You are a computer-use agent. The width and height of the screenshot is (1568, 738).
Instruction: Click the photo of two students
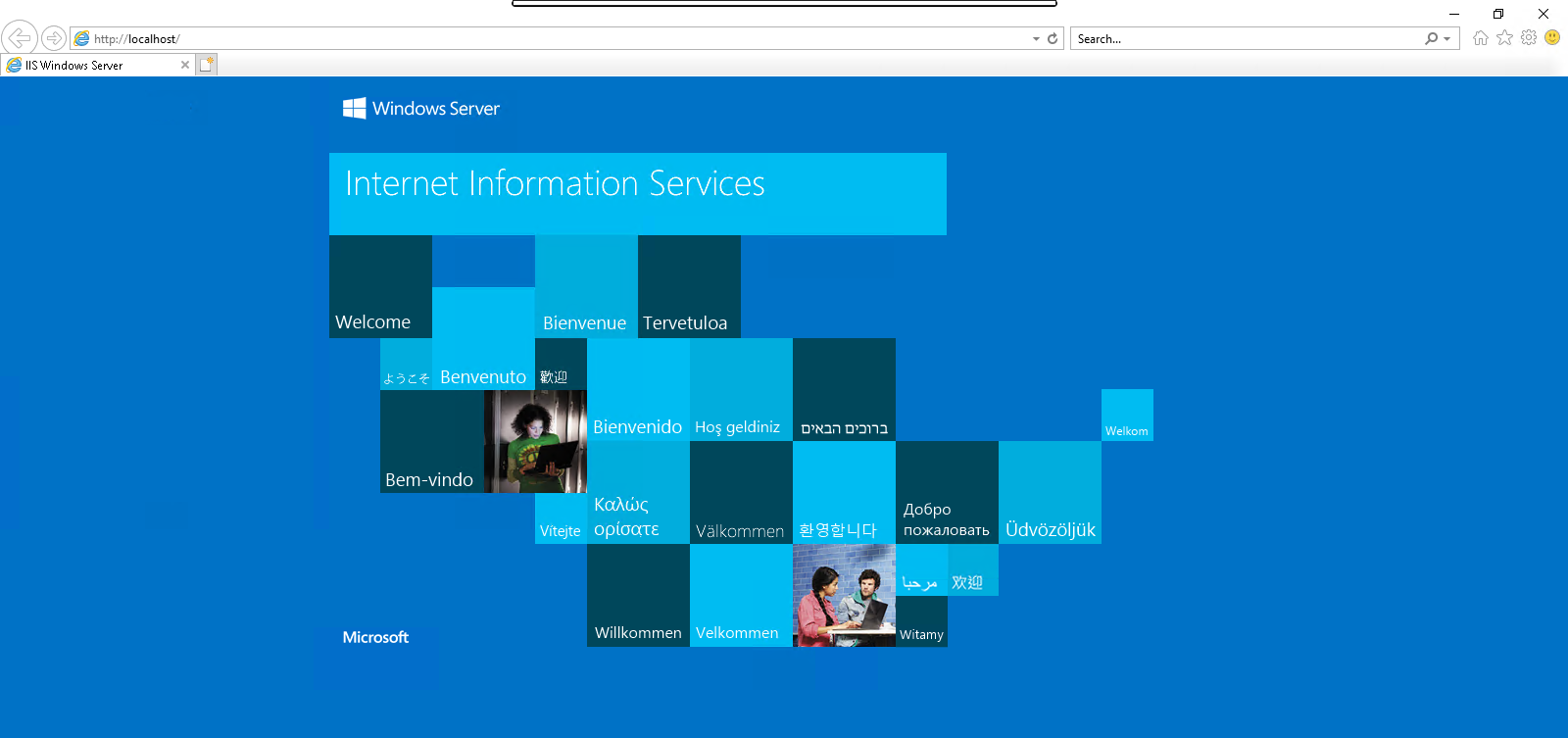[x=844, y=595]
